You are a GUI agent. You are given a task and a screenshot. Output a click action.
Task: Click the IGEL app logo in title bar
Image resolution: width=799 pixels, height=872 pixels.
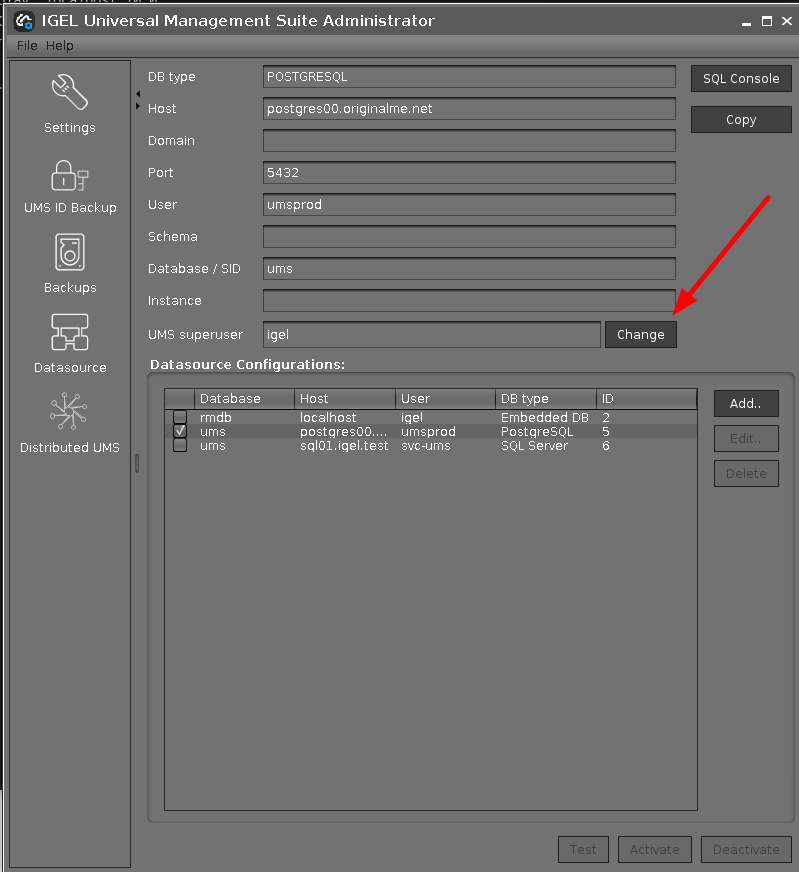[23, 21]
